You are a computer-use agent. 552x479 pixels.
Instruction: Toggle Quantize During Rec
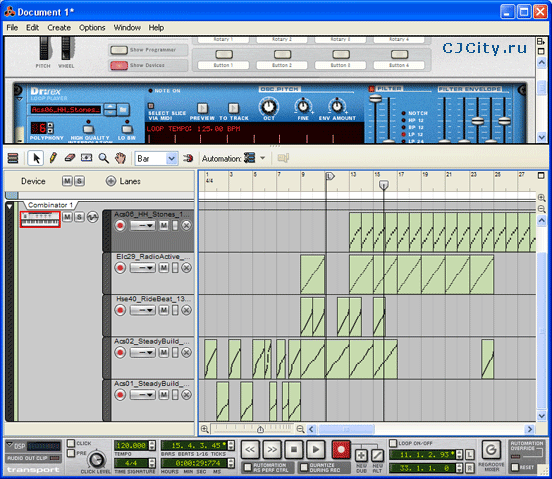tap(304, 467)
